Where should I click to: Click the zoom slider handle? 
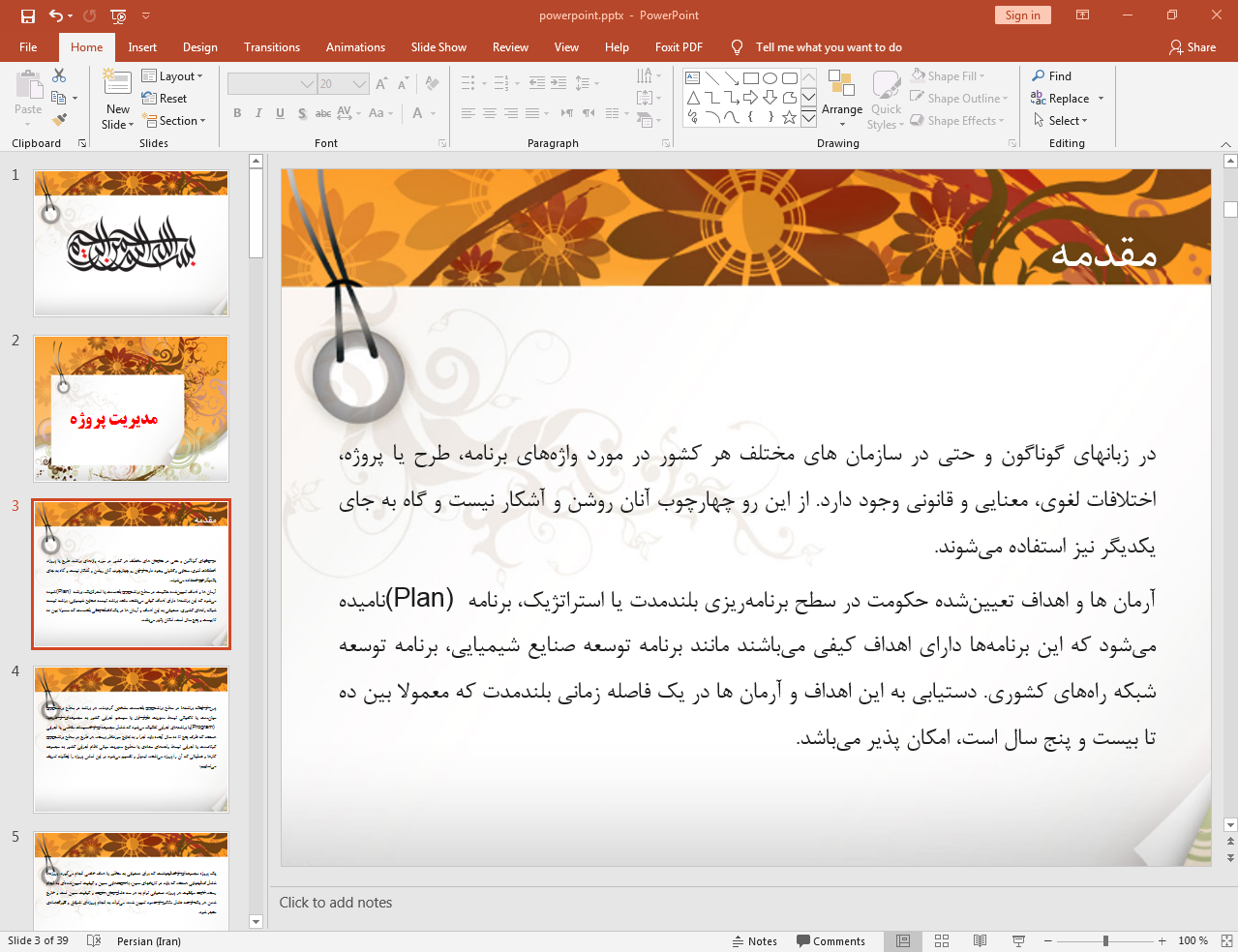(1105, 940)
